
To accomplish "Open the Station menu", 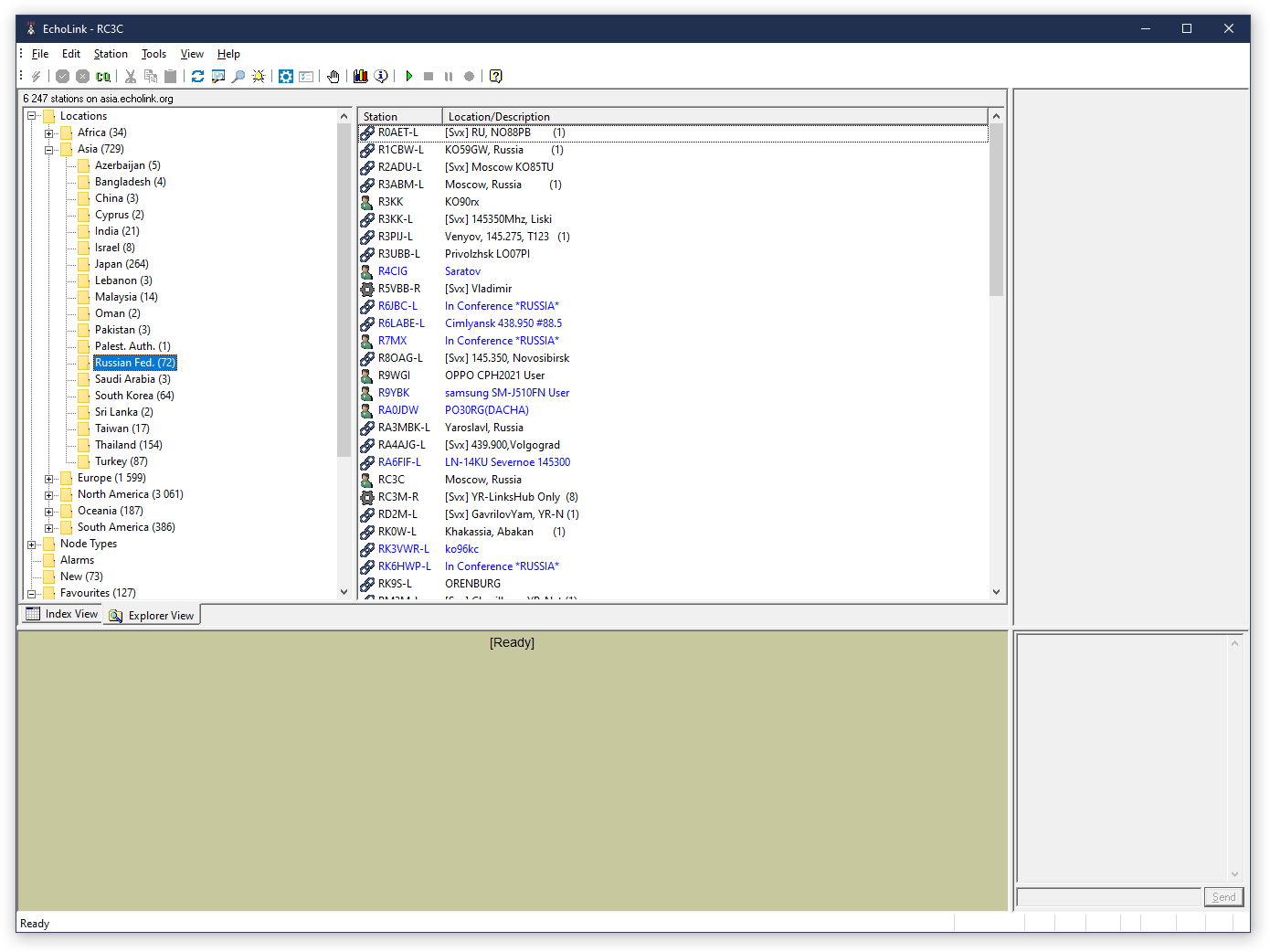I will (x=111, y=54).
